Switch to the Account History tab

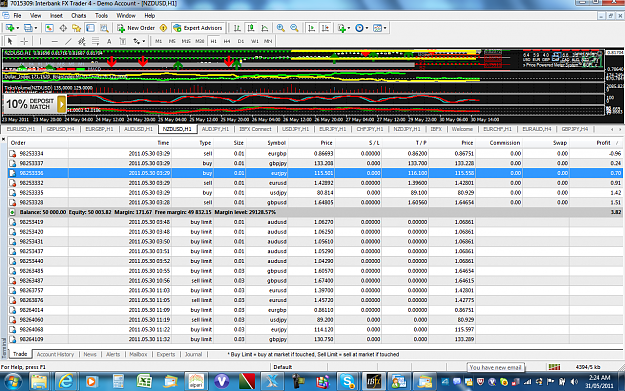(55, 354)
